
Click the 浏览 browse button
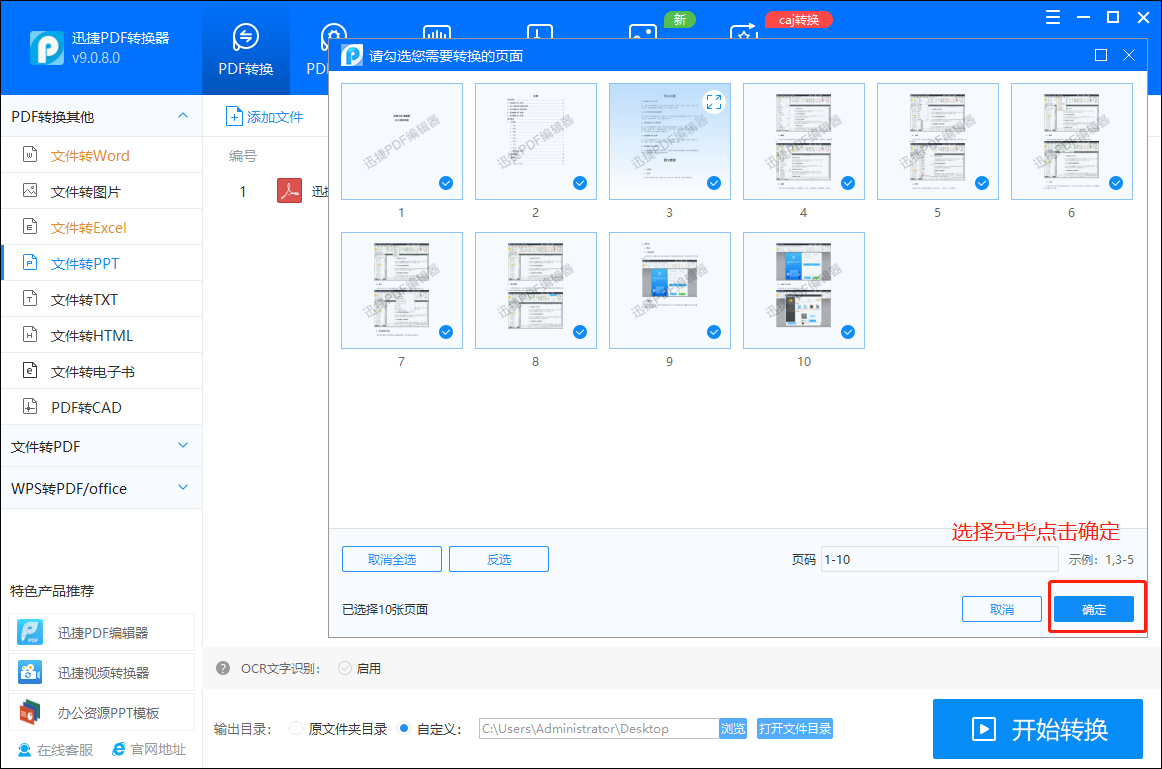click(x=733, y=728)
